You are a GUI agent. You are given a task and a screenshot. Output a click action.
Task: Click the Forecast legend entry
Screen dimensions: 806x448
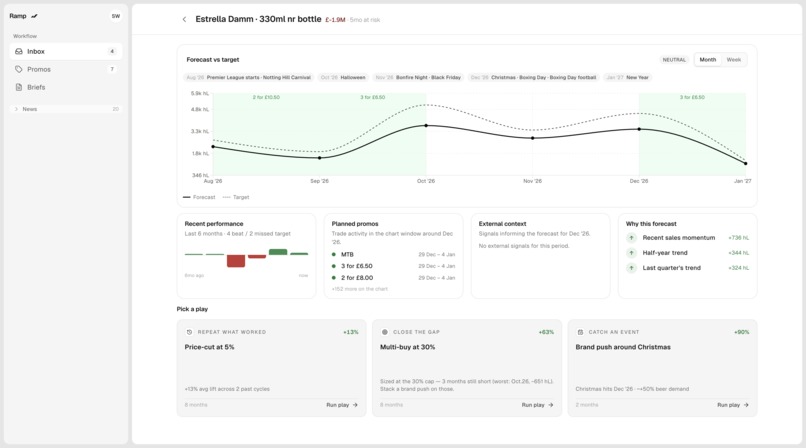199,197
